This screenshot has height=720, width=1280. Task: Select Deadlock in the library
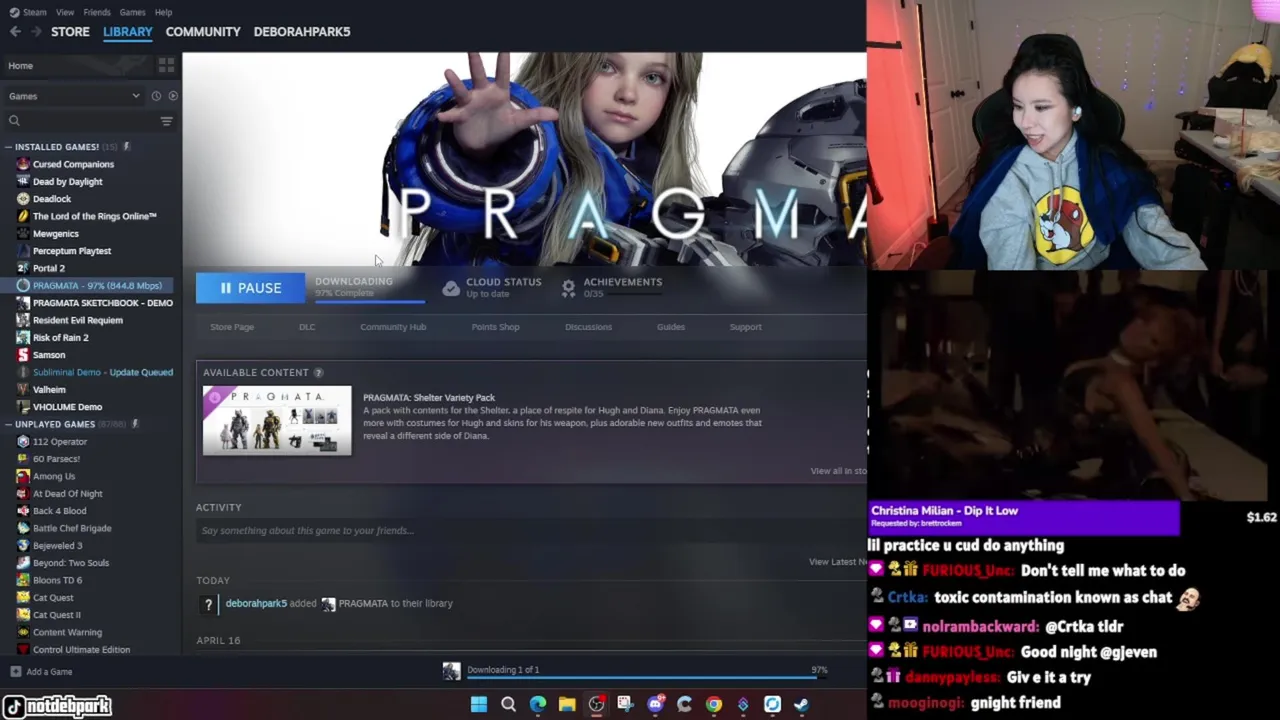pyautogui.click(x=52, y=199)
